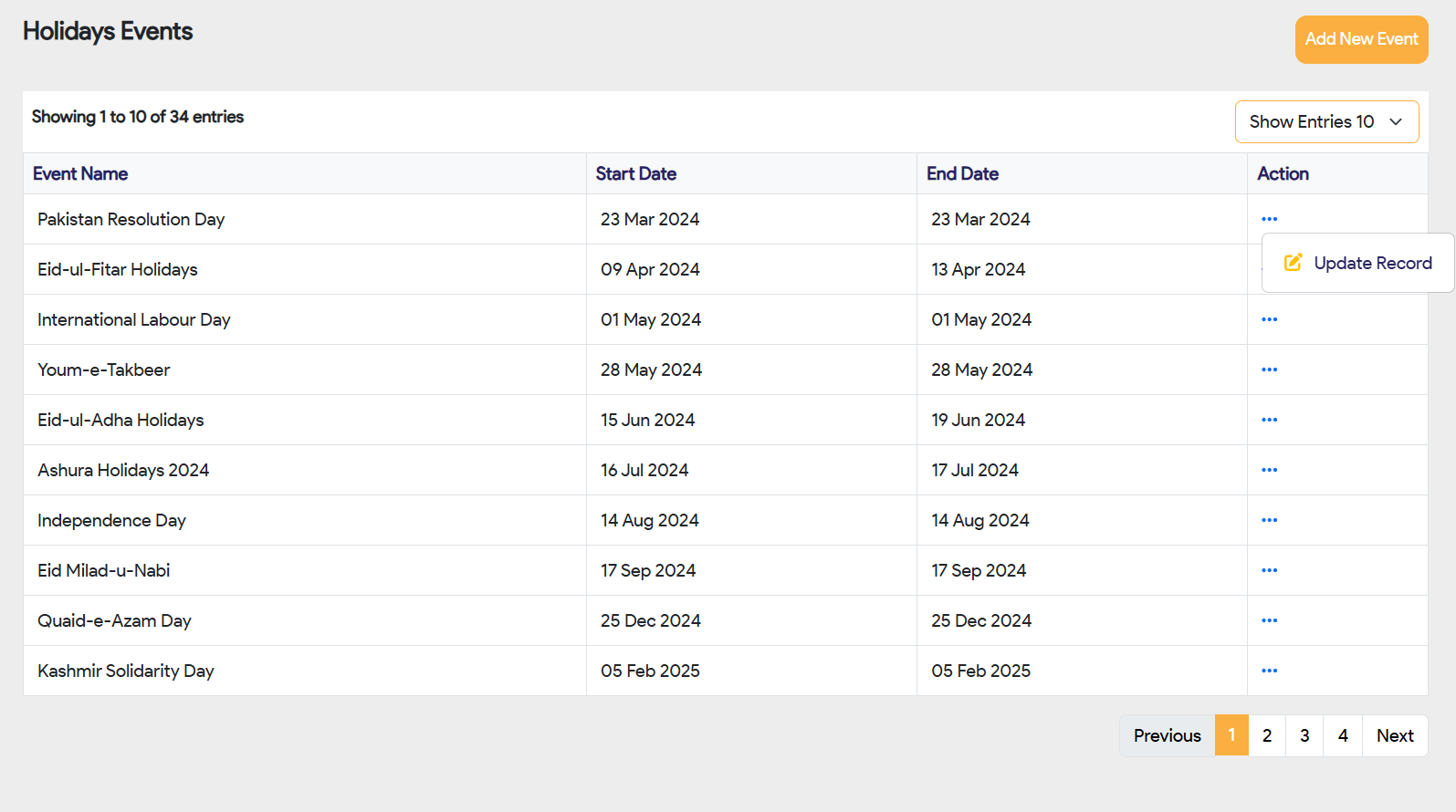Click ellipsis icon for Ashura Holidays 2024
Viewport: 1456px width, 812px height.
pos(1269,470)
